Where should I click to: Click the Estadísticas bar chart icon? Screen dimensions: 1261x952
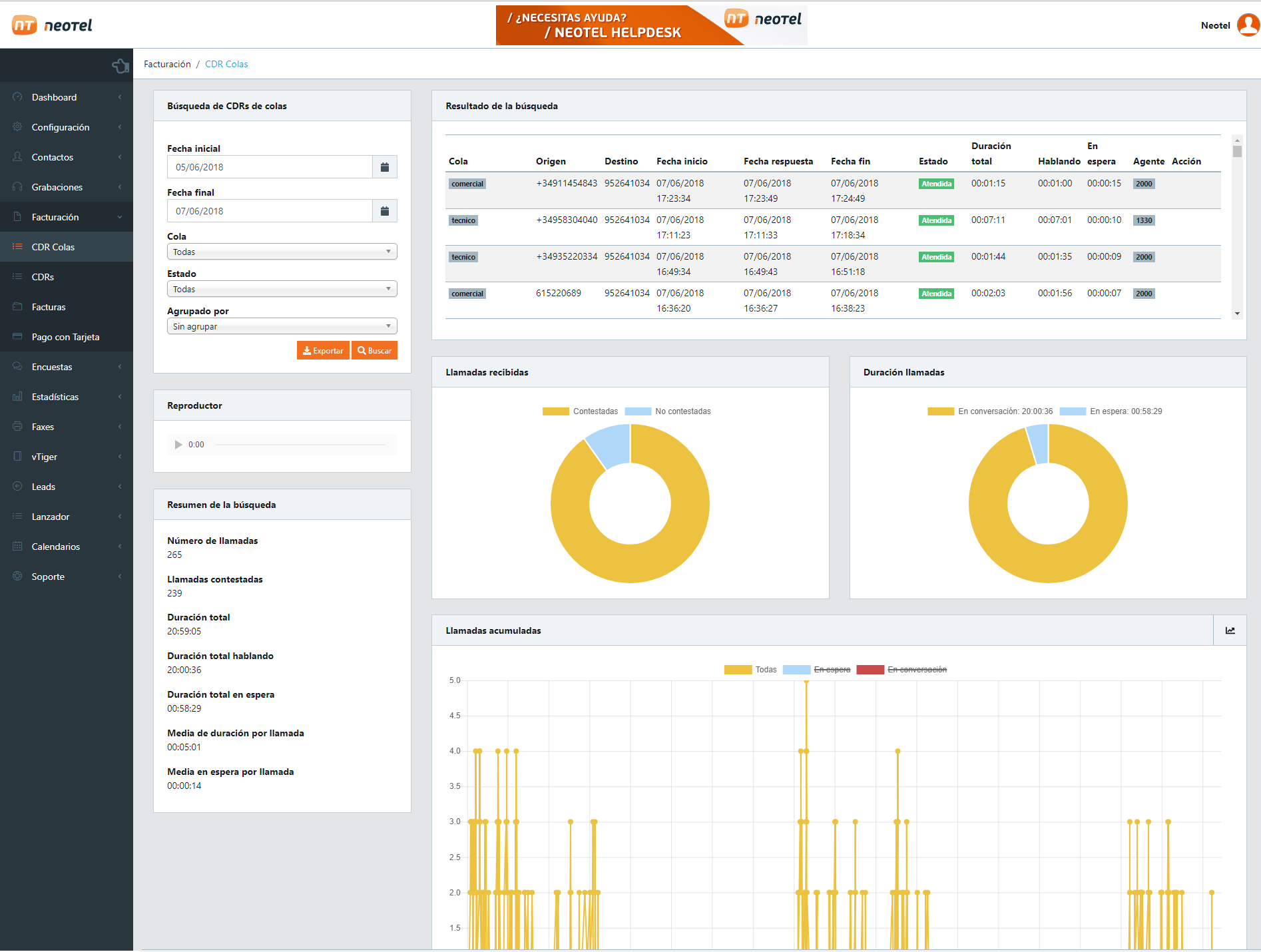17,397
